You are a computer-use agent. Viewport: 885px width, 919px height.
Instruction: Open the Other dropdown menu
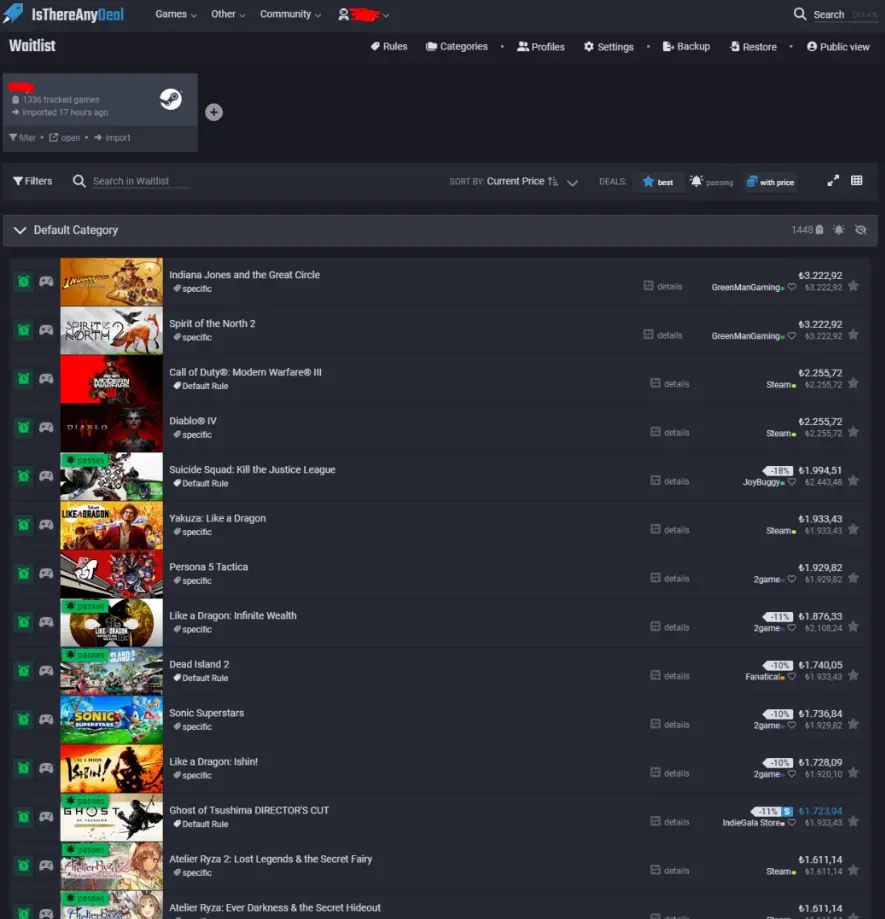click(228, 14)
